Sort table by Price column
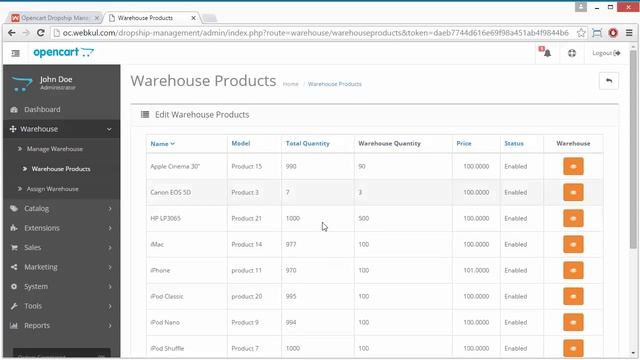 click(464, 143)
